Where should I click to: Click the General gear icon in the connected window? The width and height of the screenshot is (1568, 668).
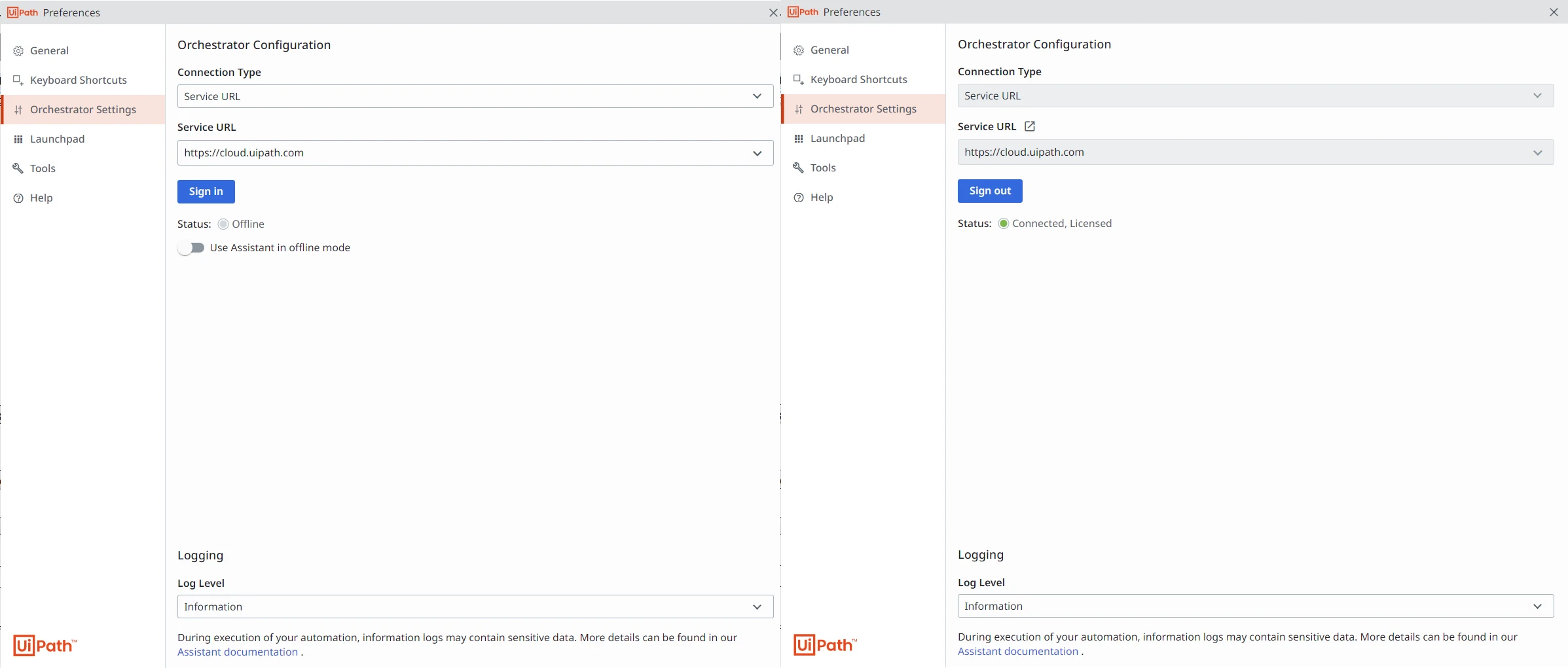pos(799,50)
